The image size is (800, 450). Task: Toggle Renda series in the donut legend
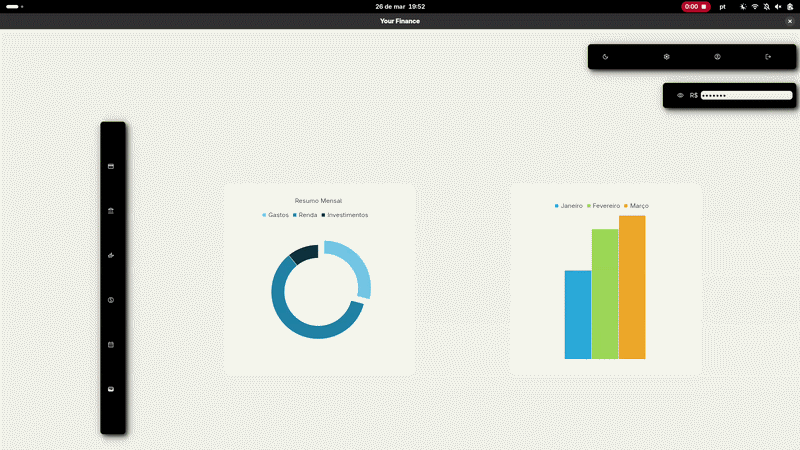(307, 215)
